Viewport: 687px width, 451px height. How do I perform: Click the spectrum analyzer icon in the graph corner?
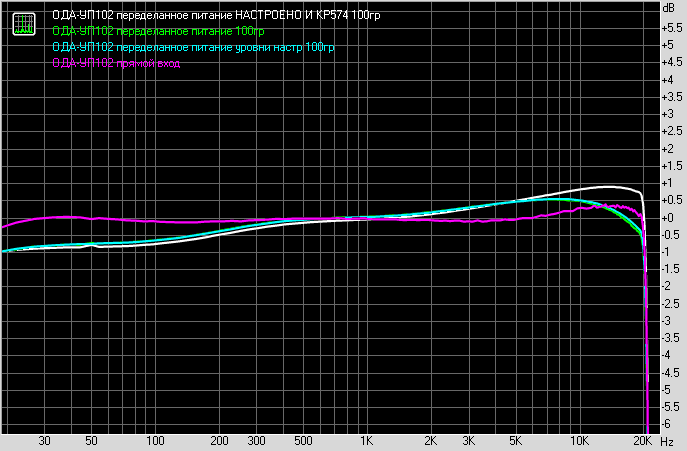click(x=24, y=24)
